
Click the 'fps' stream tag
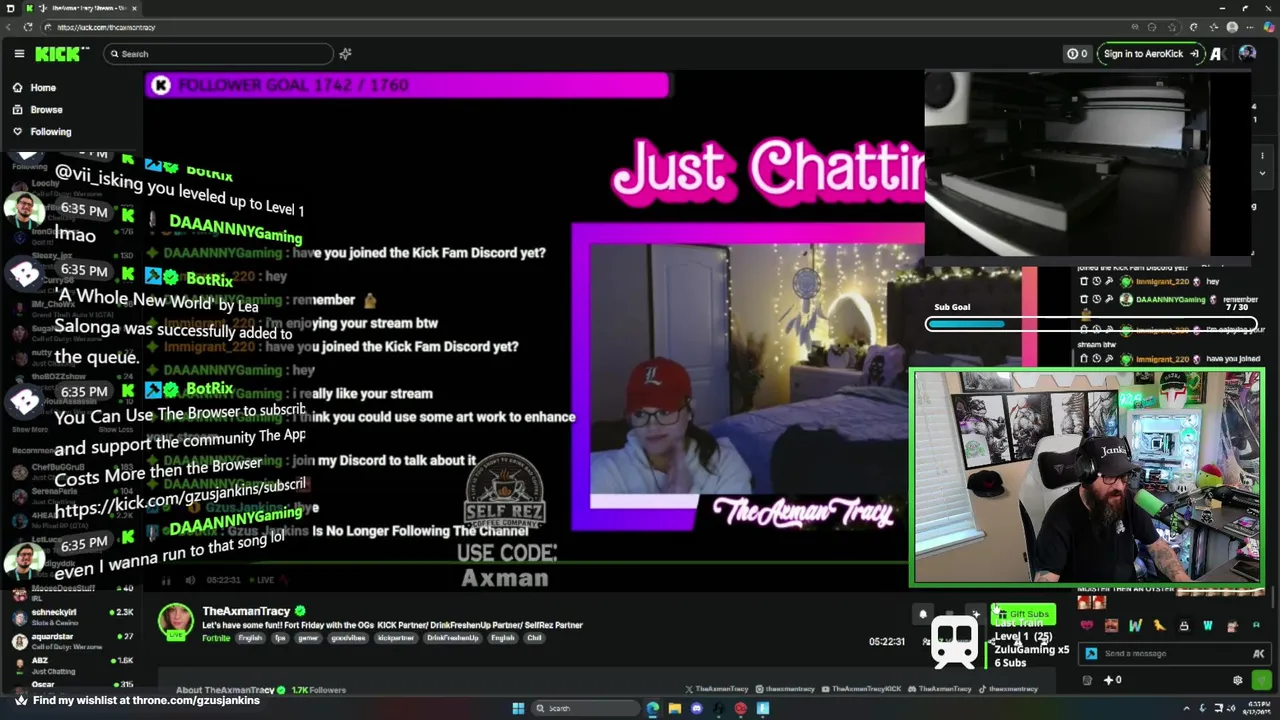click(280, 638)
